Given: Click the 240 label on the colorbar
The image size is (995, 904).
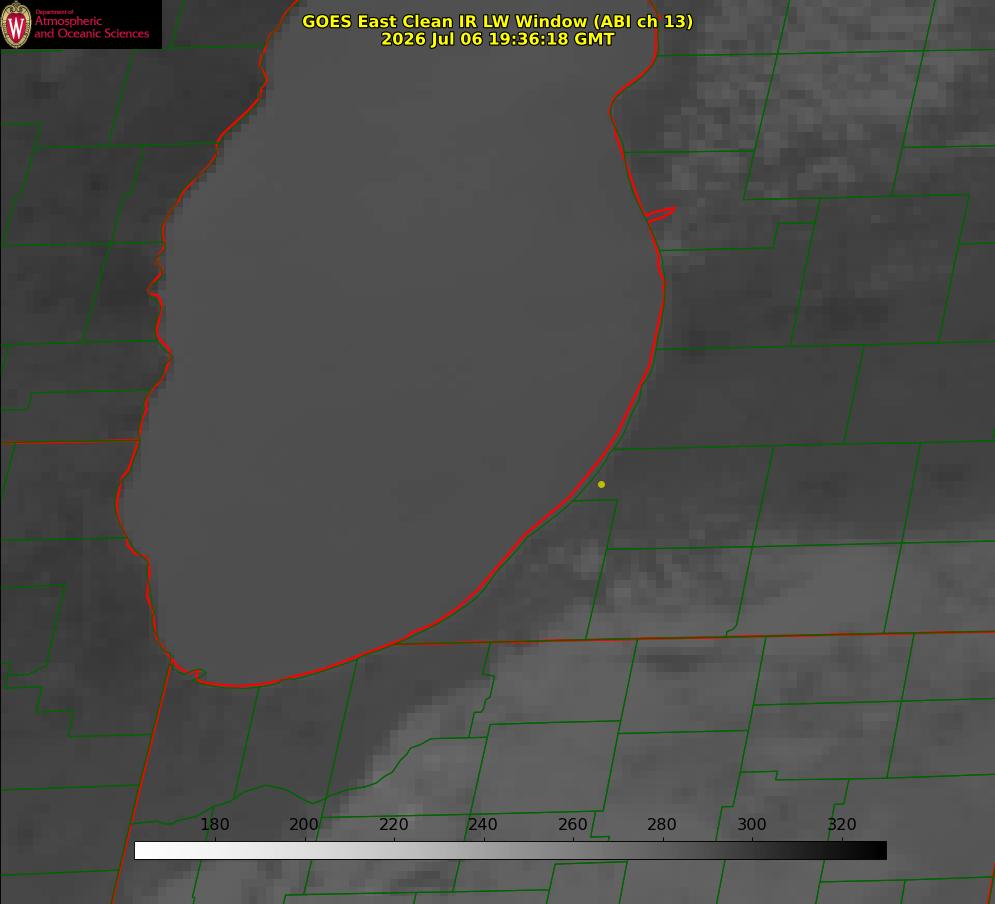Looking at the screenshot, I should click(x=483, y=824).
